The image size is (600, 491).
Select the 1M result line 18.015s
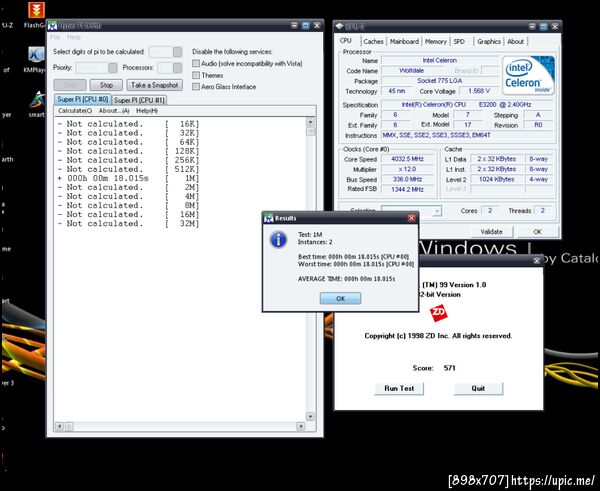[128, 178]
